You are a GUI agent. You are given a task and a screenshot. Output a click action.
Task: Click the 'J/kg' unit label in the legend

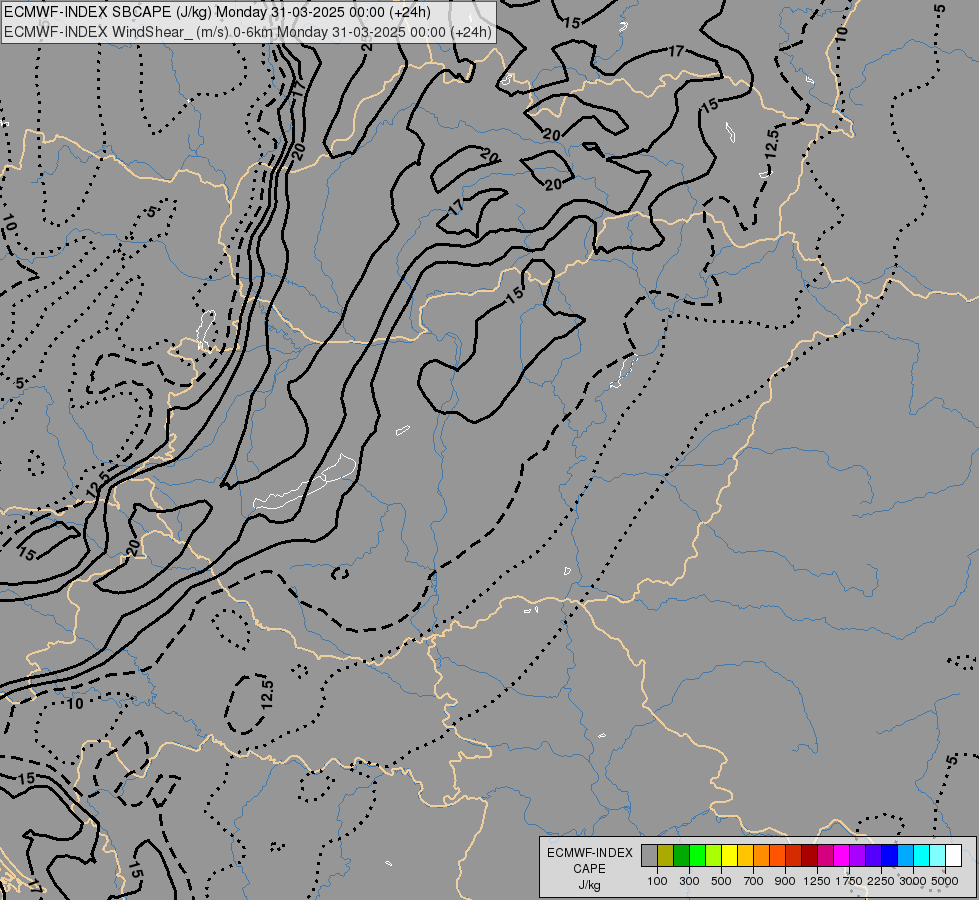point(589,885)
